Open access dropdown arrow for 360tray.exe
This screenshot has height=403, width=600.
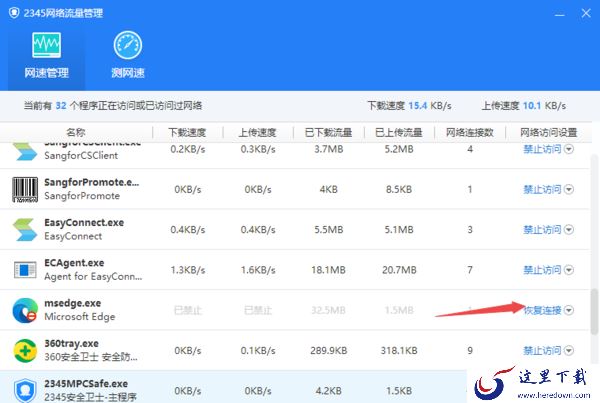coord(569,350)
